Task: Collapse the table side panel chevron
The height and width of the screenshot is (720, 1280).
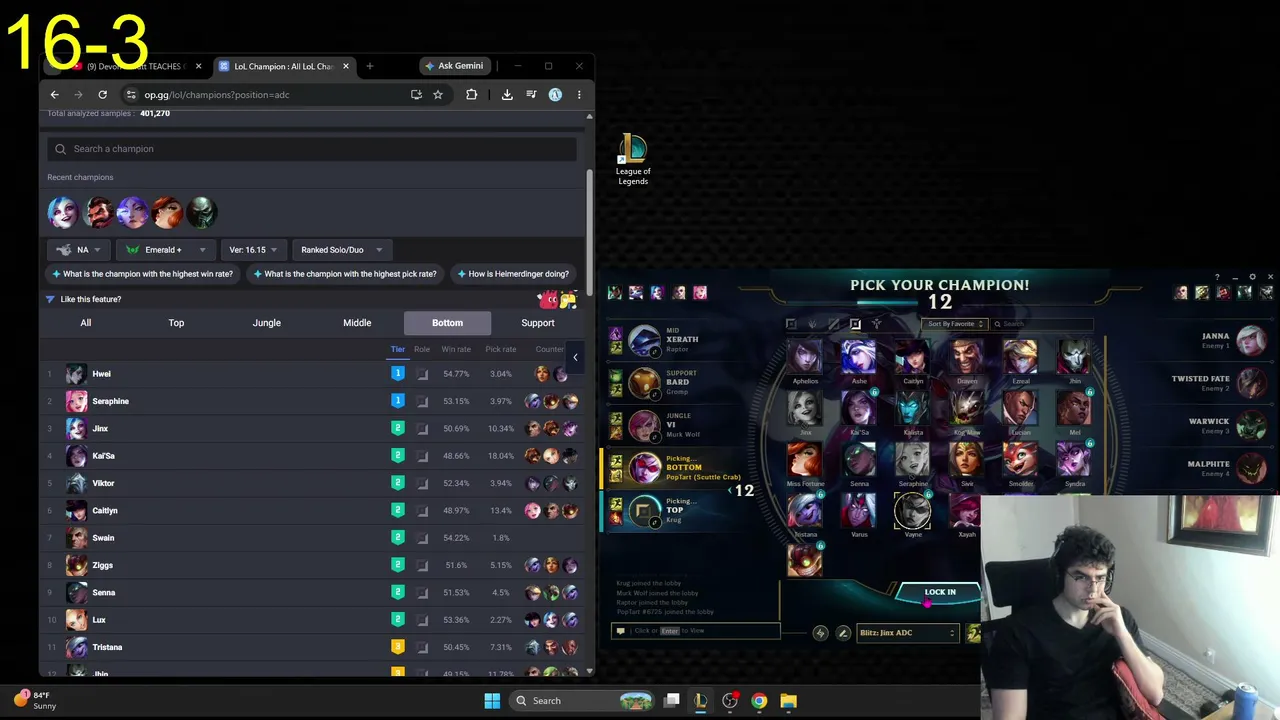Action: pos(575,357)
